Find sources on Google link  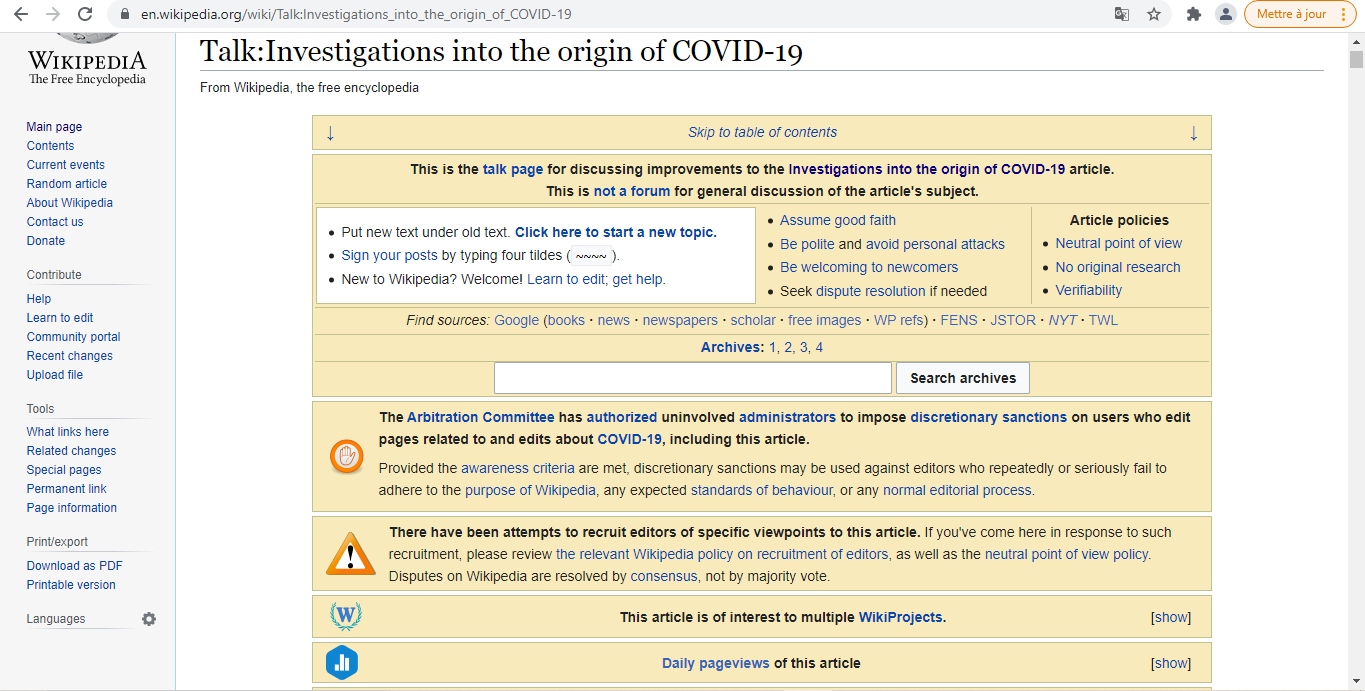coord(517,321)
